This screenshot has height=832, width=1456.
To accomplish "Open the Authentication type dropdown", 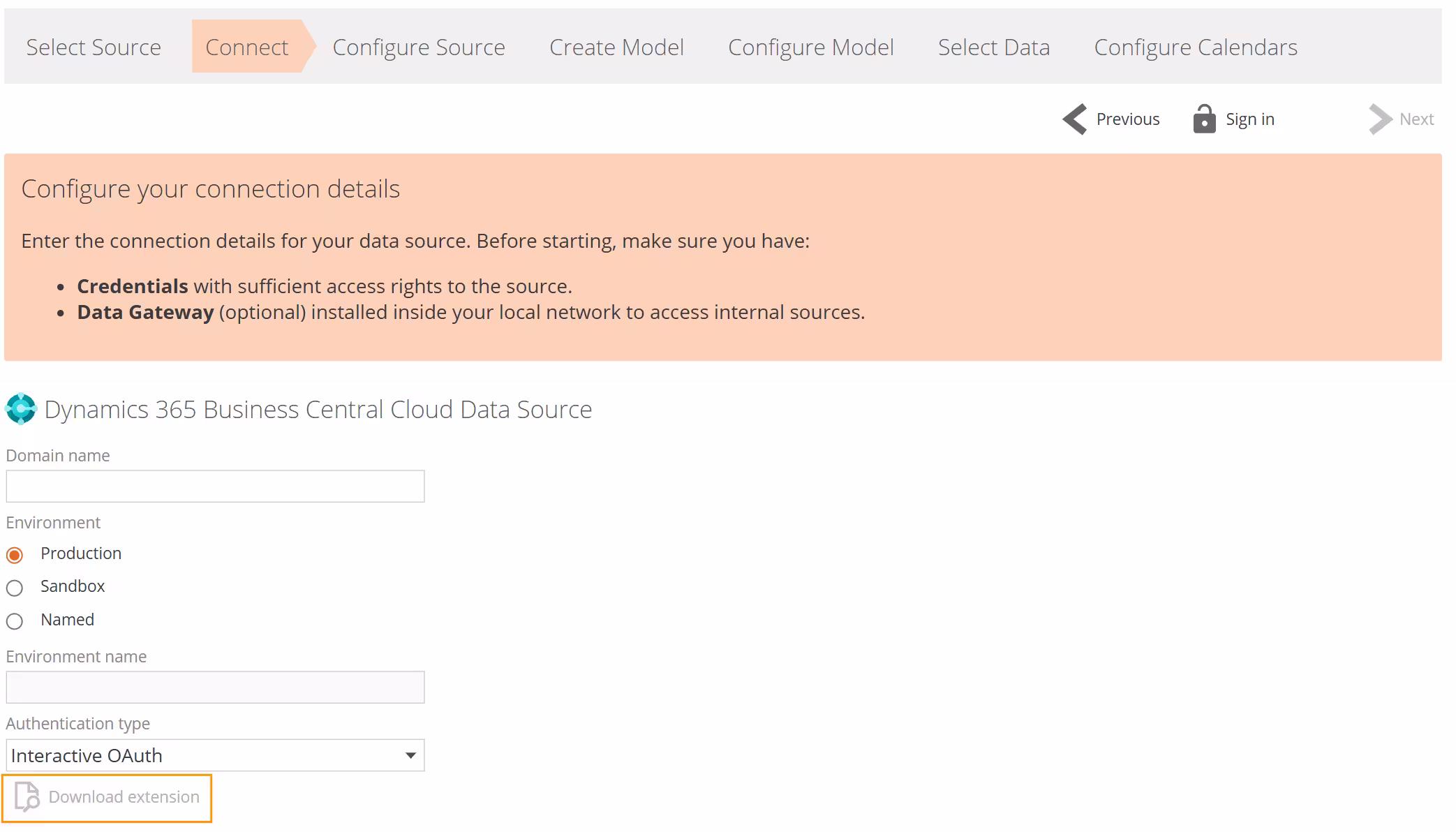I will pyautogui.click(x=215, y=755).
